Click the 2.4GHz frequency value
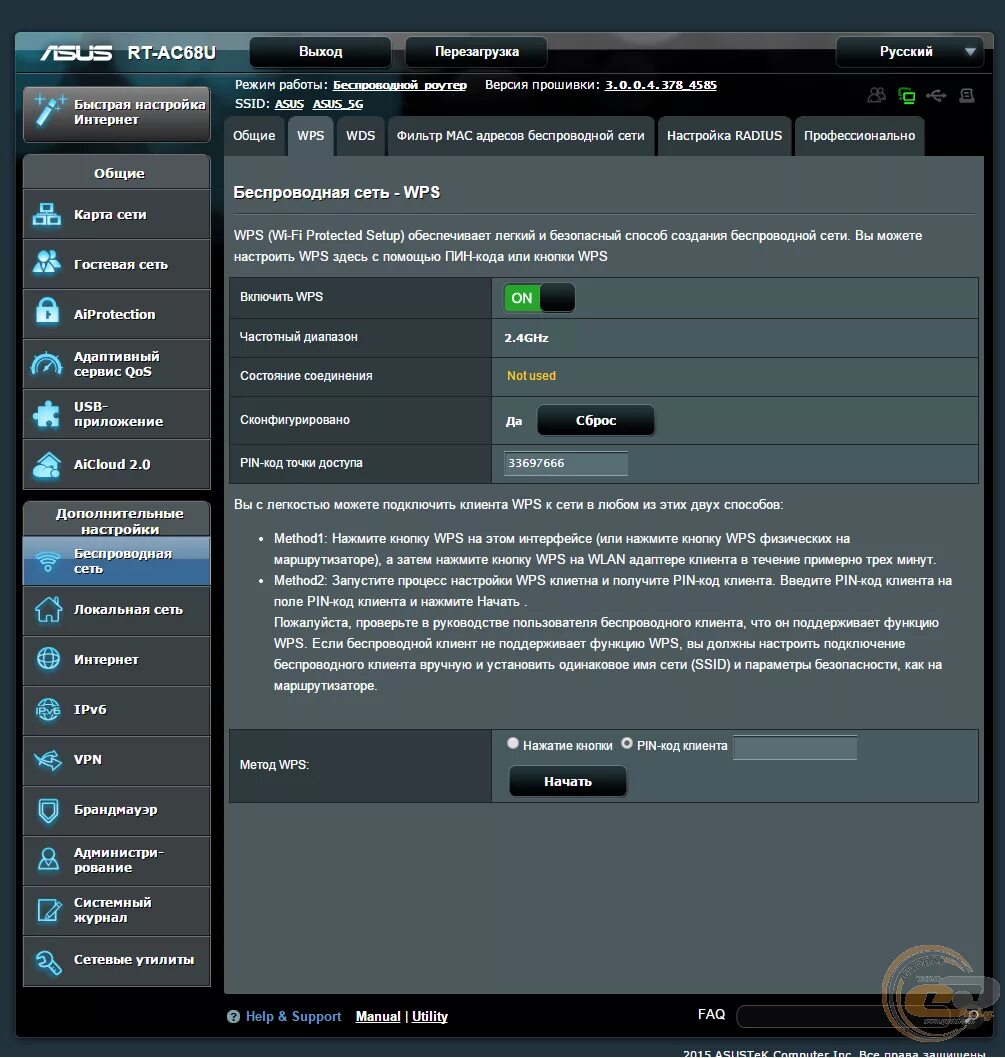Image resolution: width=1005 pixels, height=1058 pixels. point(526,338)
